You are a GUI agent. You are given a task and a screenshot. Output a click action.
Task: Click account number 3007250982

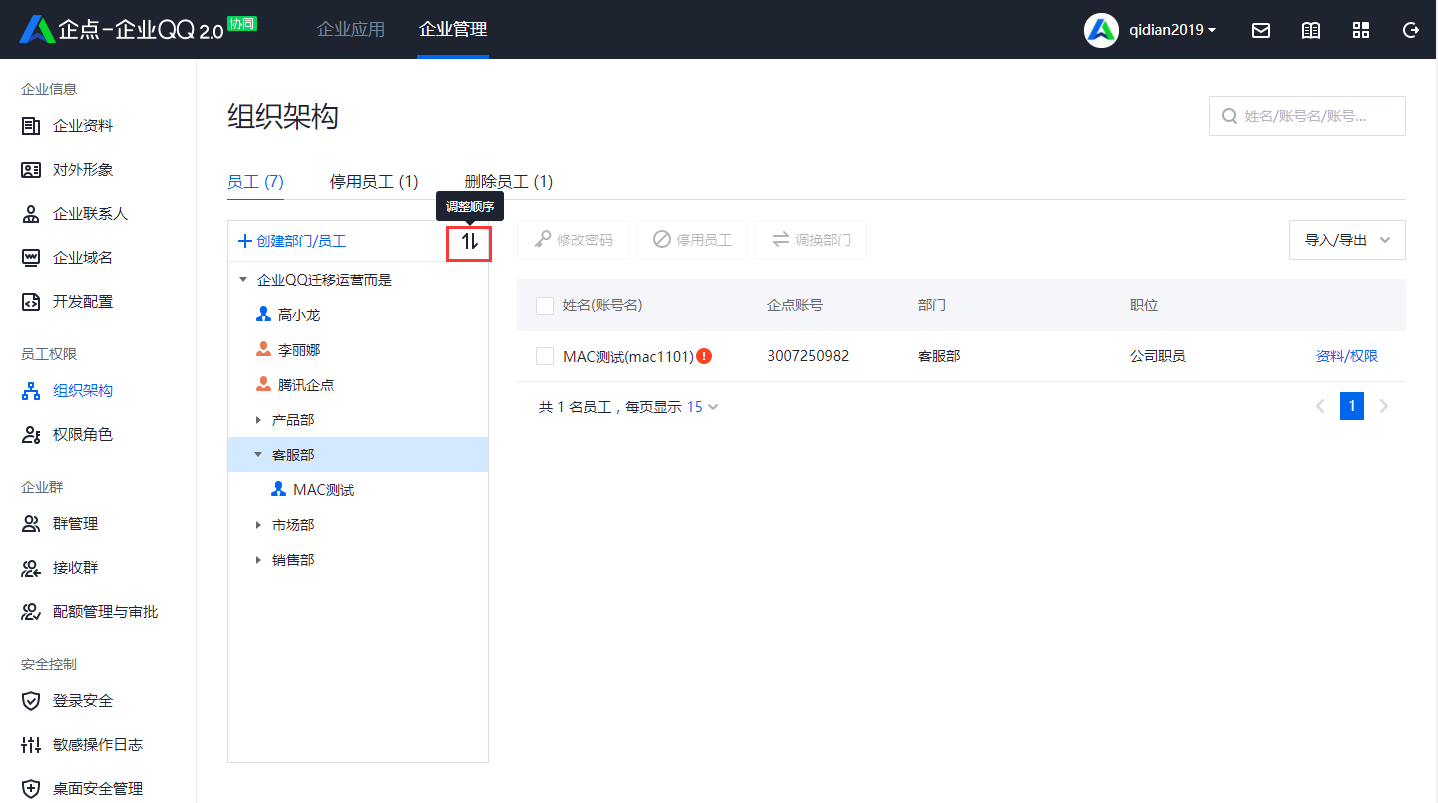[808, 356]
